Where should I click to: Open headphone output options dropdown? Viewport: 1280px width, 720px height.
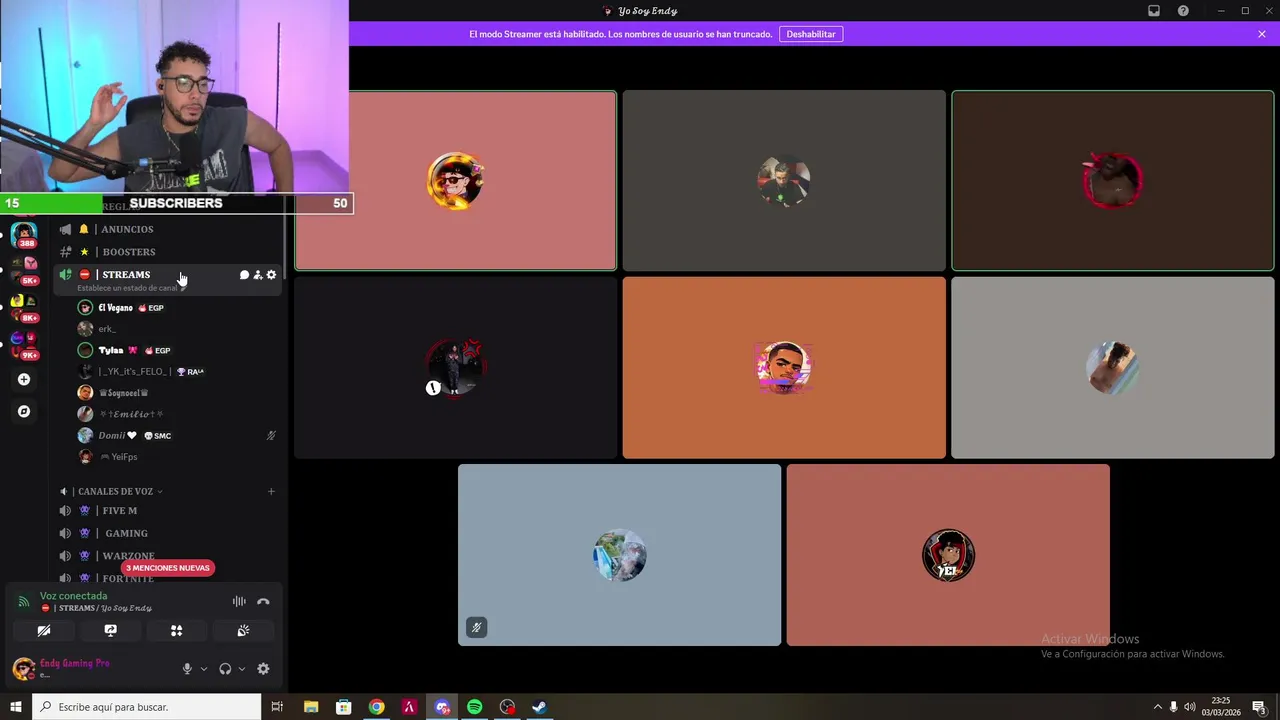(241, 669)
